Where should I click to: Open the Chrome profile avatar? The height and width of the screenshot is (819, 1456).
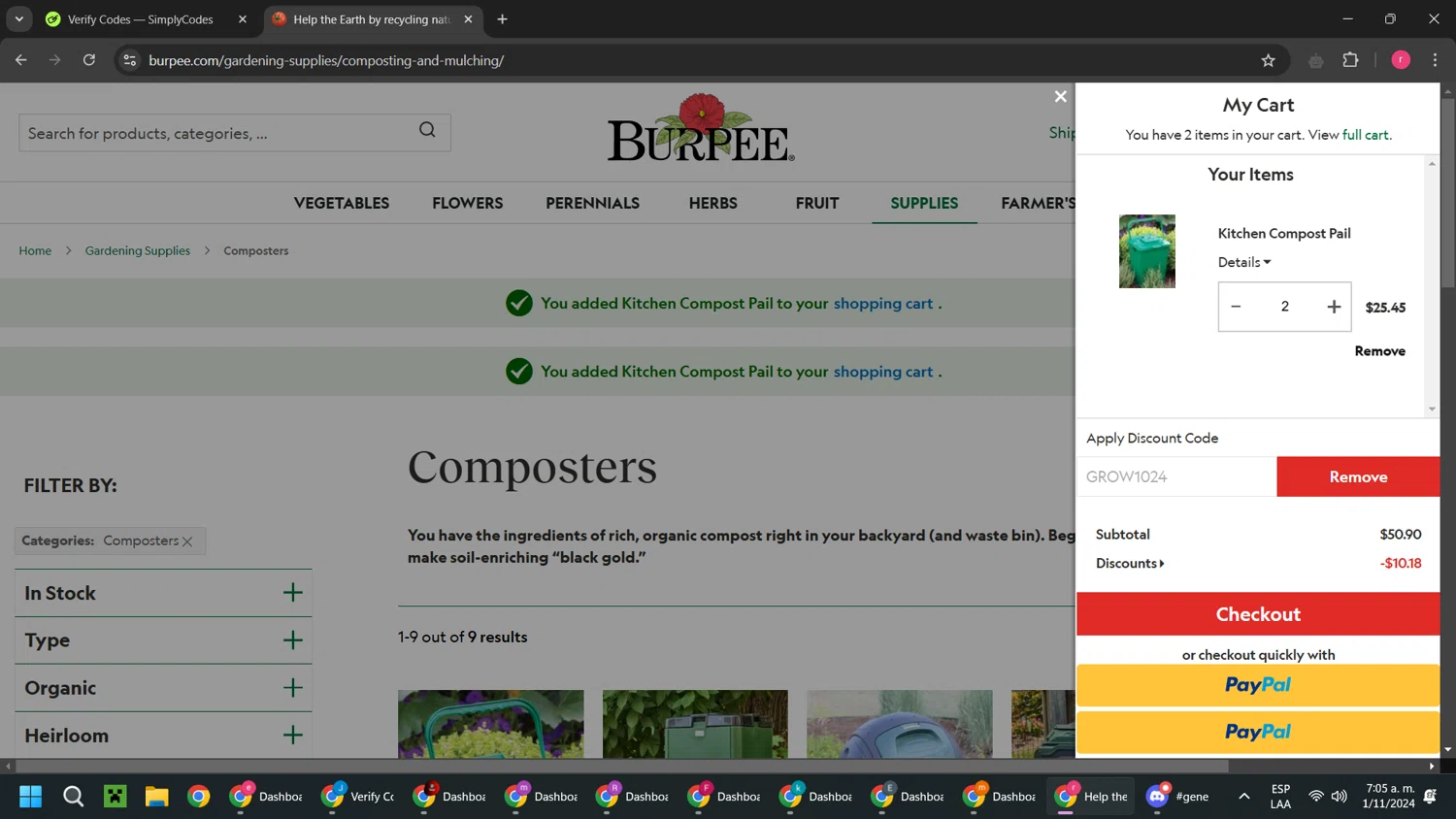coord(1401,60)
